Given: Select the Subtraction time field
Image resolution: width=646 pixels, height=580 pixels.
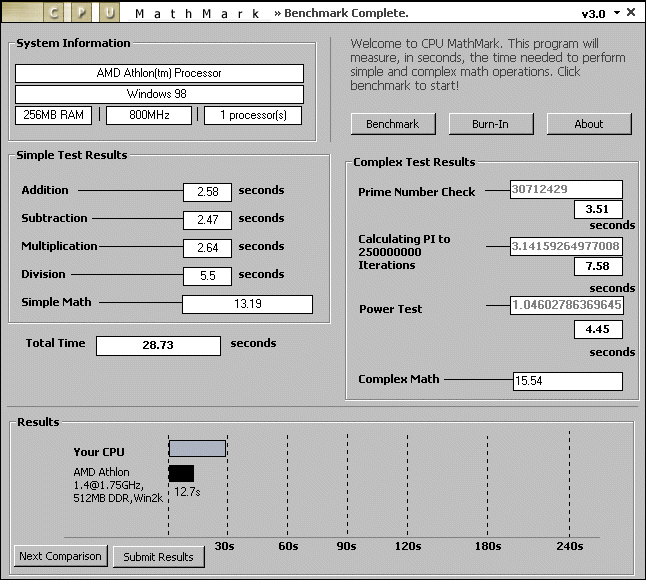Looking at the screenshot, I should [x=207, y=220].
